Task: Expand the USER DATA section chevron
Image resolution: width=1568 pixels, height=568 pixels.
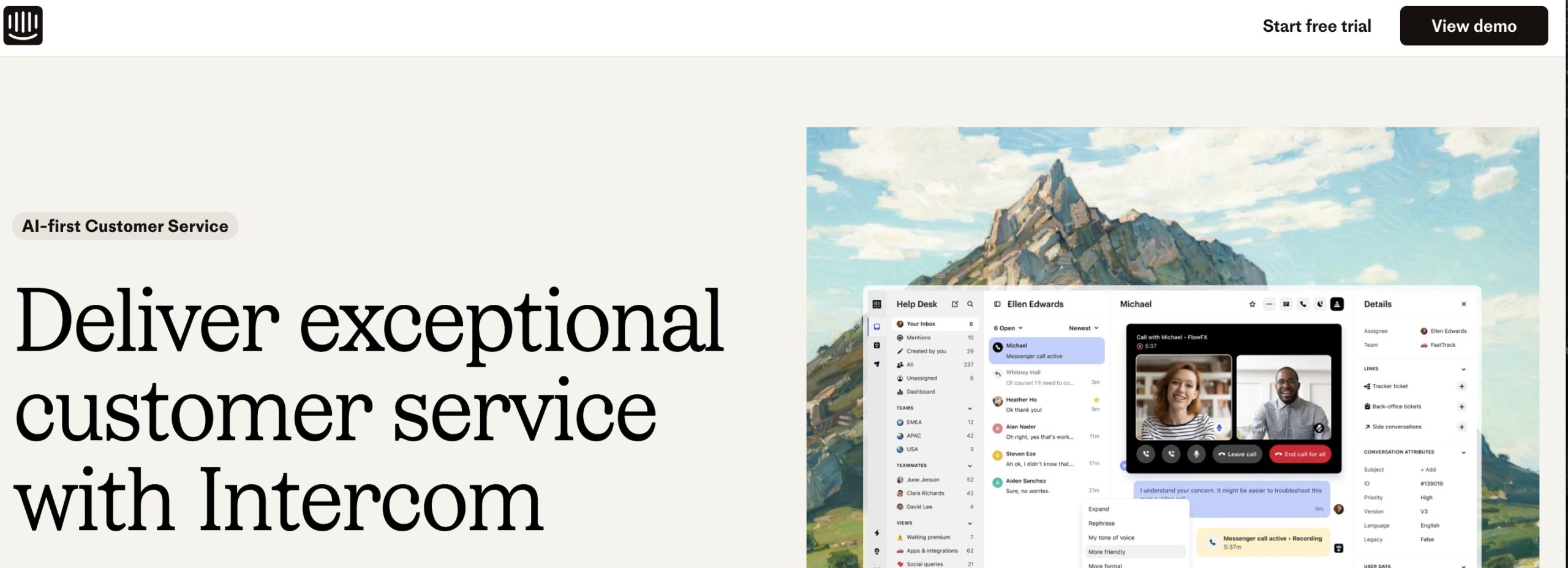Action: point(1463,566)
